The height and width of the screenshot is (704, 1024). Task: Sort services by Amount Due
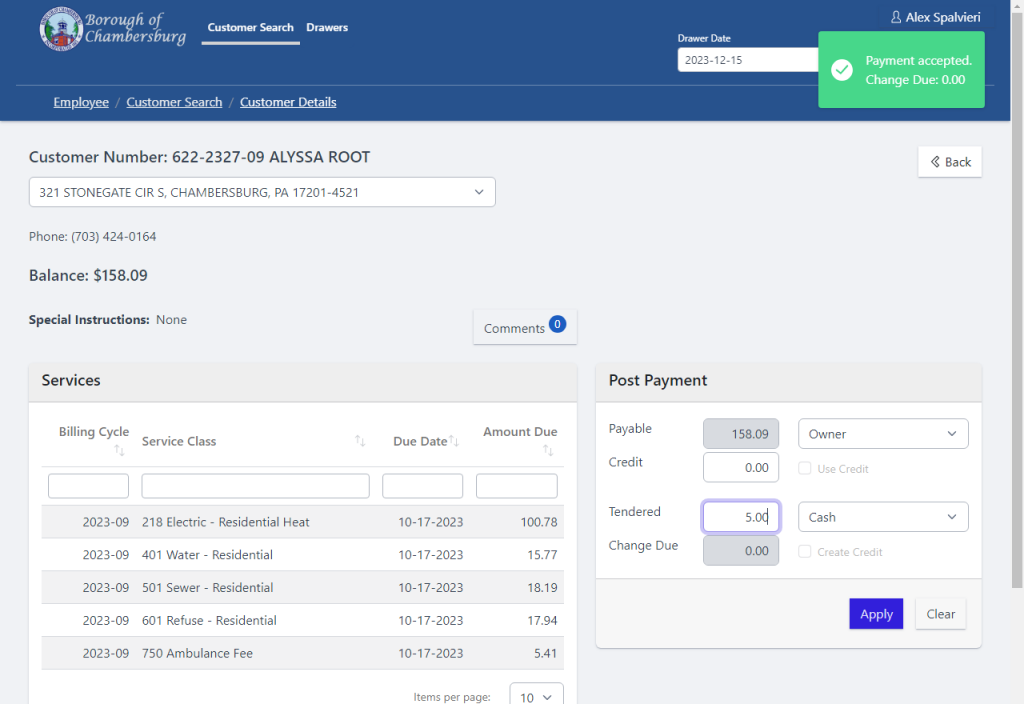pos(549,450)
